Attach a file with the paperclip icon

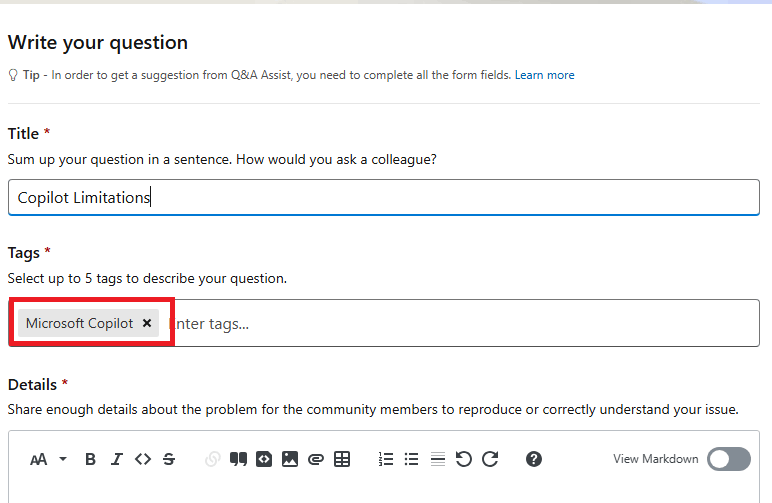[x=316, y=459]
